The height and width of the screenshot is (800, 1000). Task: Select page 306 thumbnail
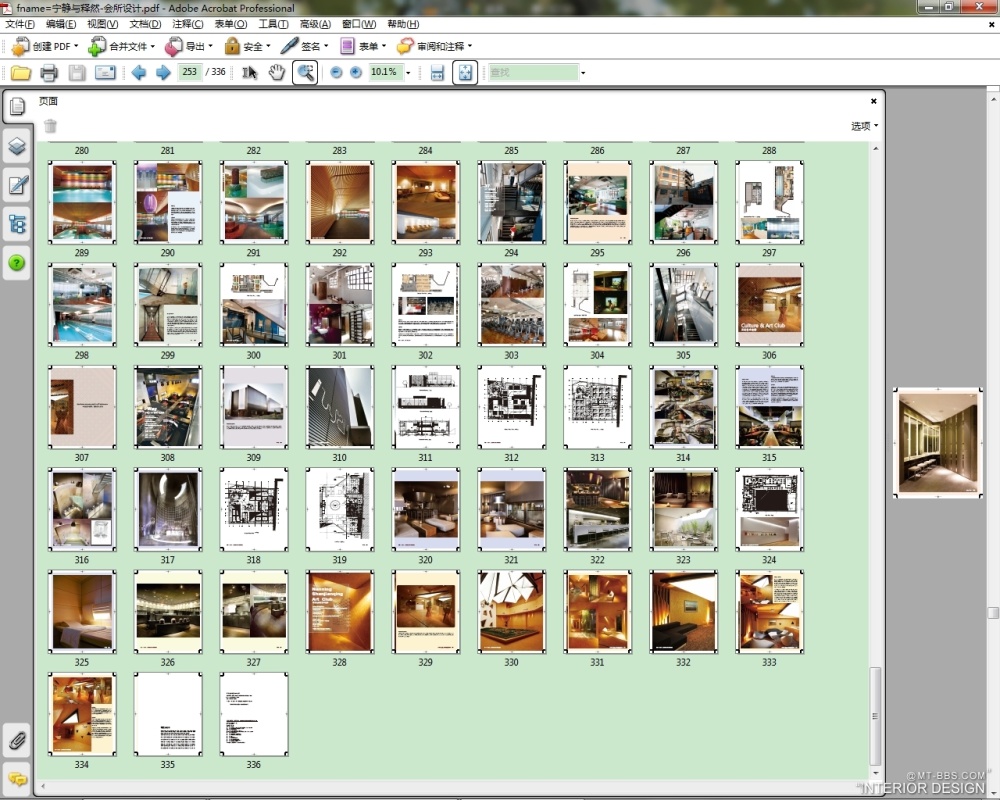tap(769, 305)
